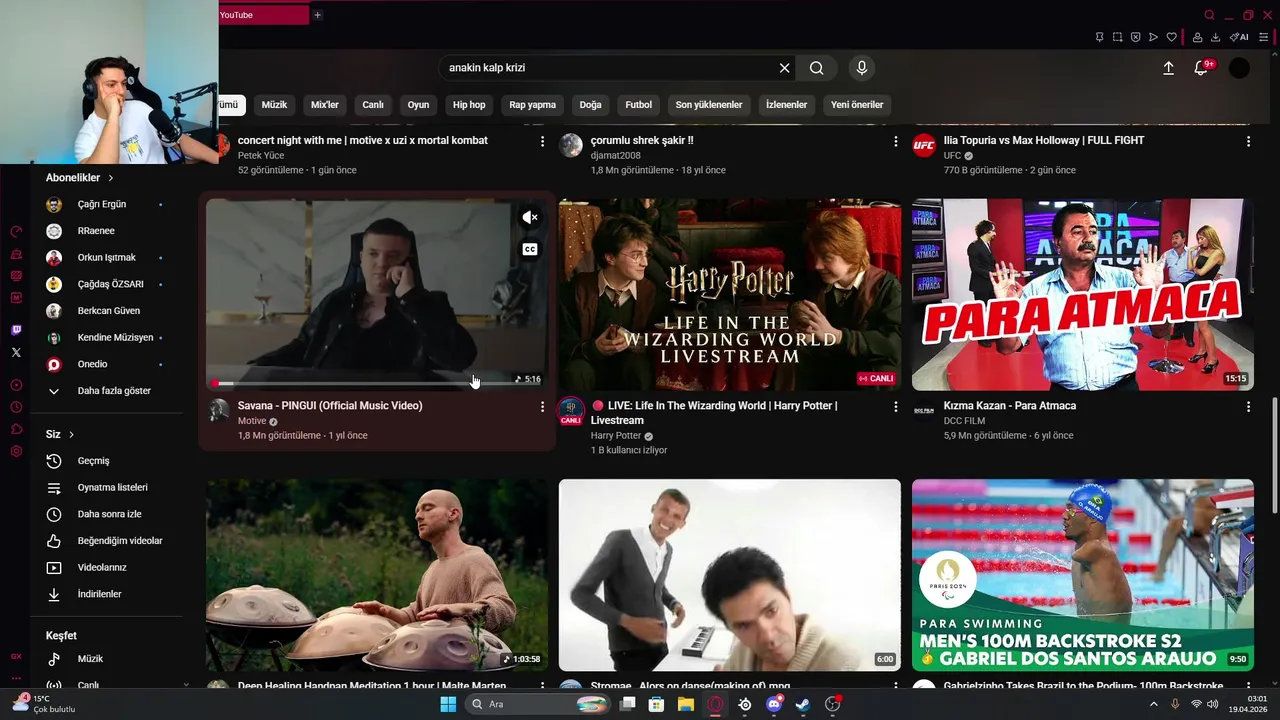The image size is (1280, 720).
Task: Toggle captions on Savana preview
Action: pyautogui.click(x=530, y=249)
